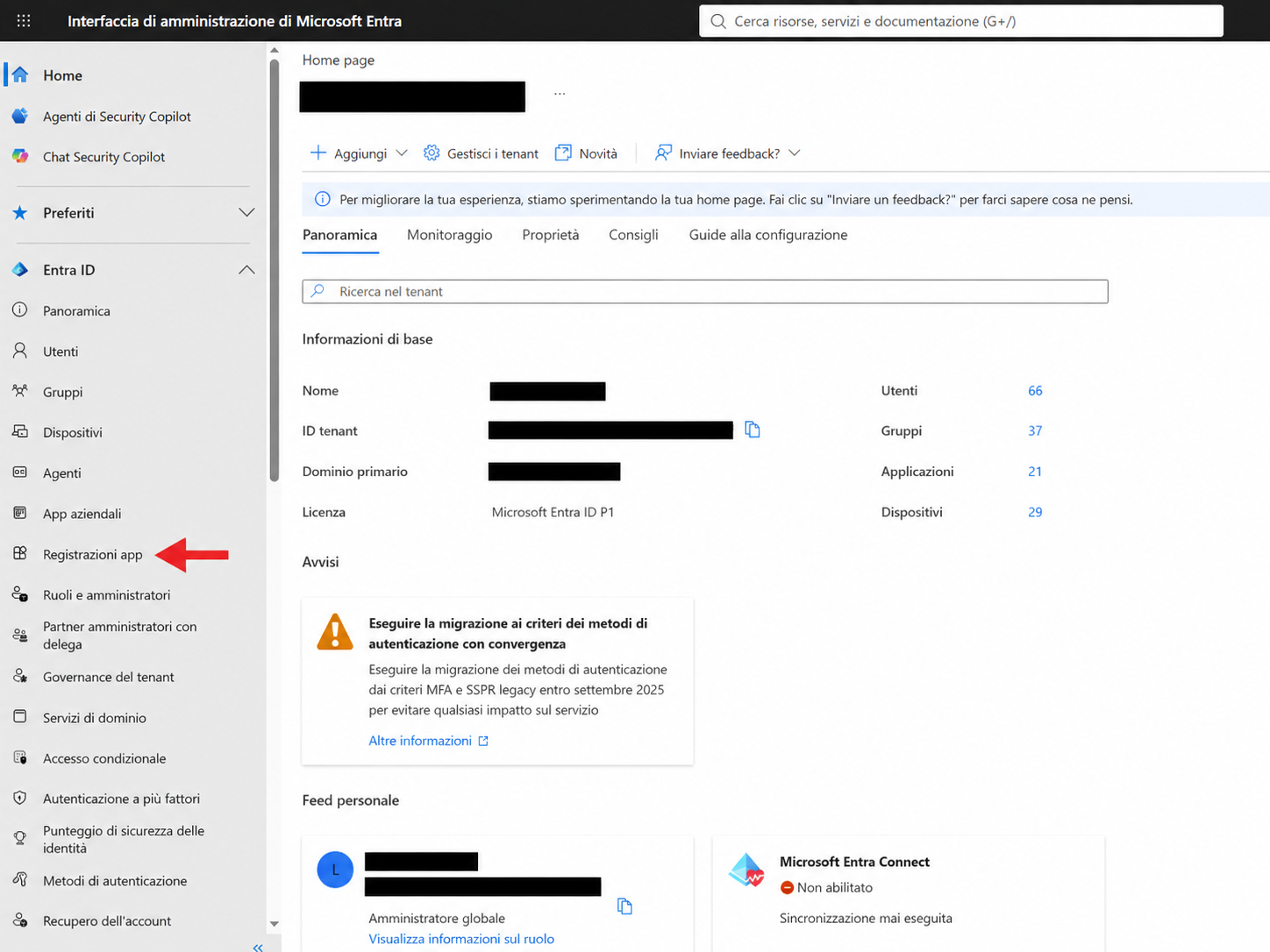This screenshot has width=1270, height=952.
Task: Open the Consigli tab
Action: [633, 235]
